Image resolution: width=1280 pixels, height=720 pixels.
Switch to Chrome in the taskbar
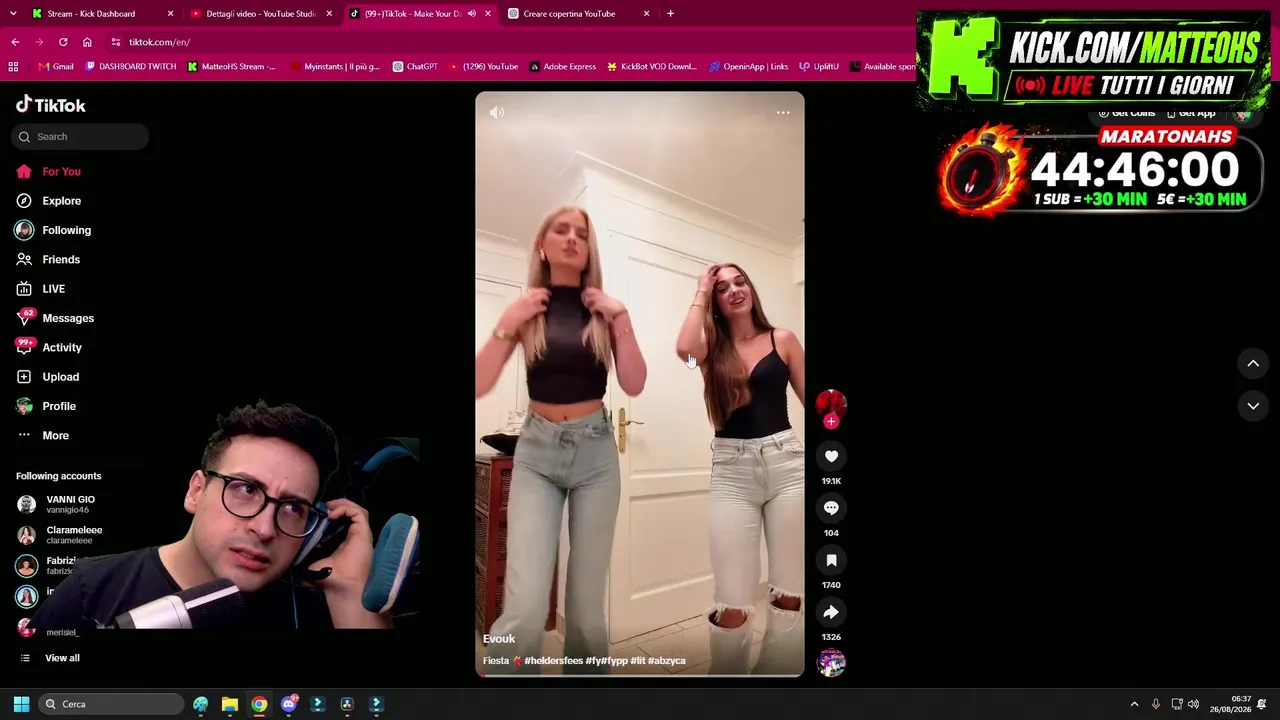[259, 704]
